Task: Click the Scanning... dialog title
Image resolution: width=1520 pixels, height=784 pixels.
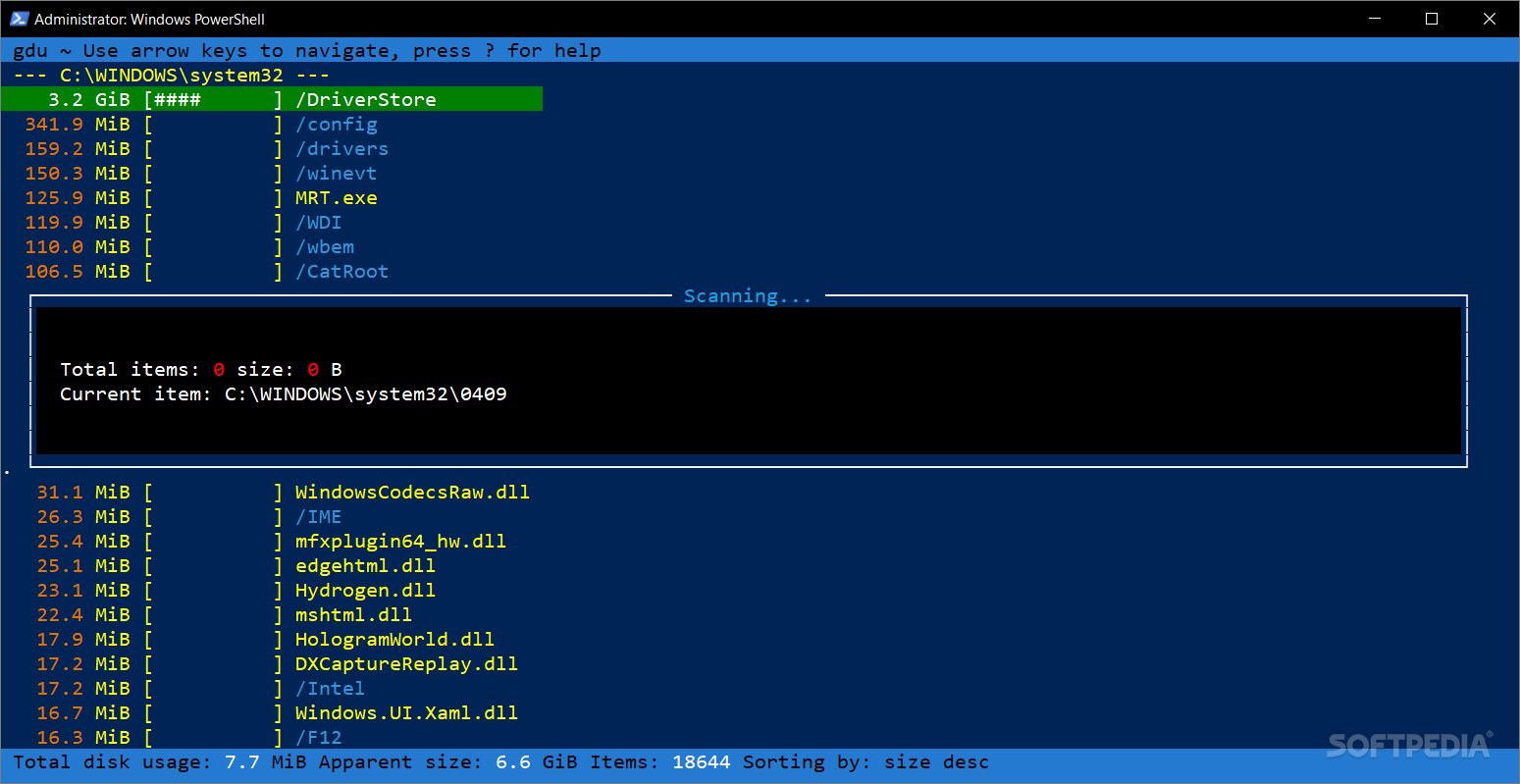Action: [x=748, y=295]
